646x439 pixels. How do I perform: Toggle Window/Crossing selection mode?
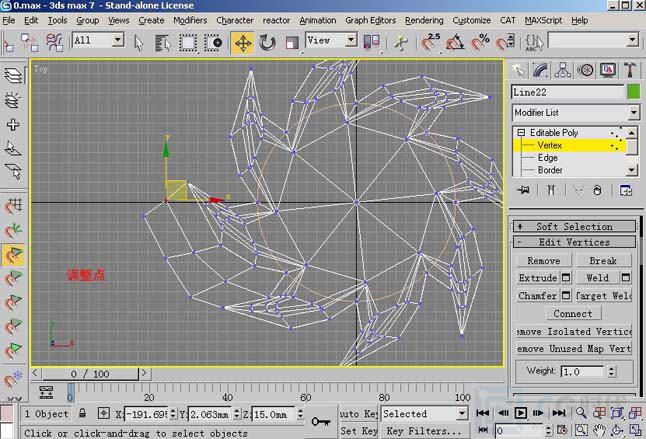pyautogui.click(x=213, y=43)
